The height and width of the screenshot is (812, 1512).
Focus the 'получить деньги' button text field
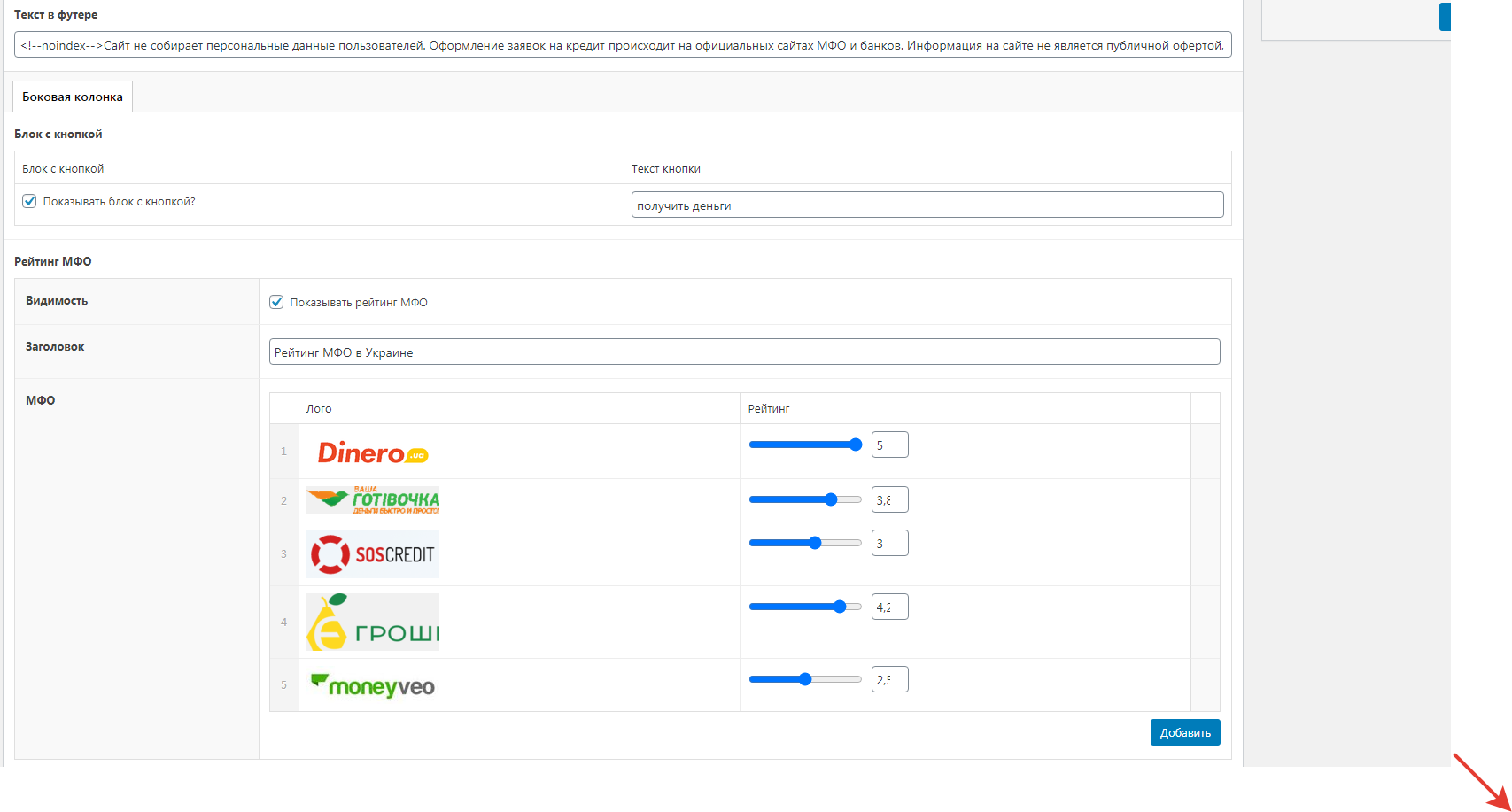click(927, 205)
